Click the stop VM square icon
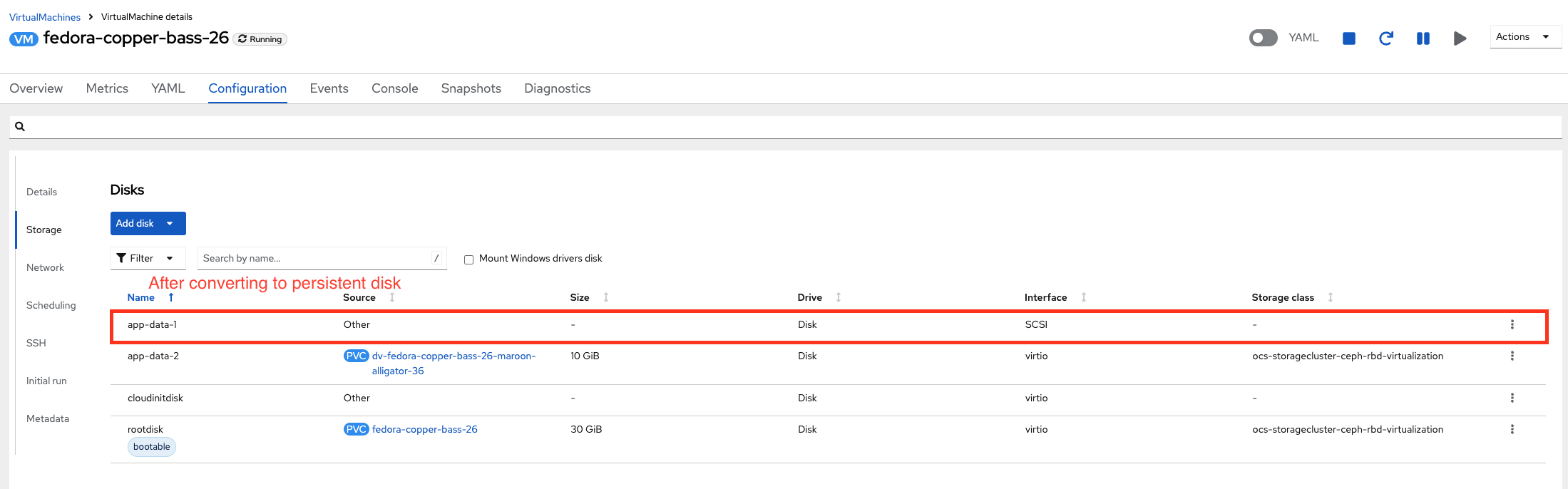Viewport: 1568px width, 489px height. [x=1348, y=38]
